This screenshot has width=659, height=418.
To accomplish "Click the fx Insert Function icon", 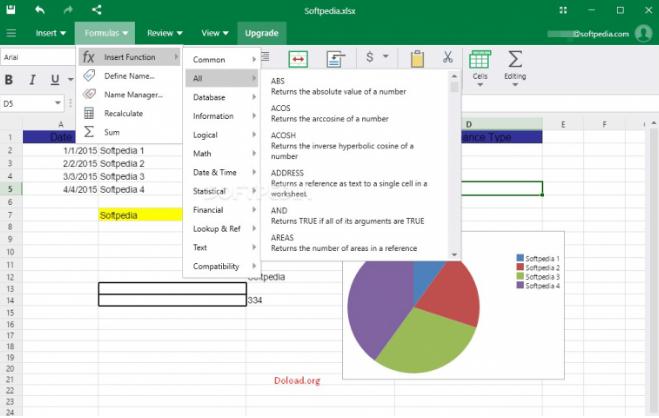I will click(x=88, y=57).
